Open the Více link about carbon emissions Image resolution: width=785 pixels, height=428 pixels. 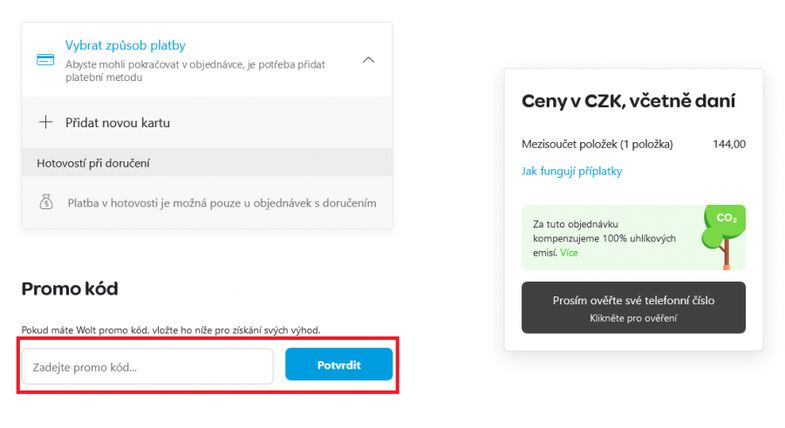(569, 253)
